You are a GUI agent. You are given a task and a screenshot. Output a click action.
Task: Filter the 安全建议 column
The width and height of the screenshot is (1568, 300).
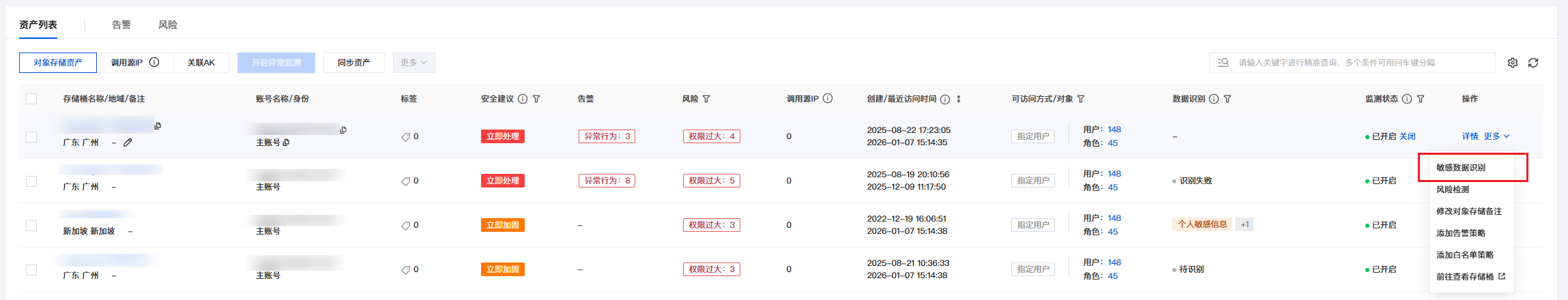pyautogui.click(x=536, y=99)
